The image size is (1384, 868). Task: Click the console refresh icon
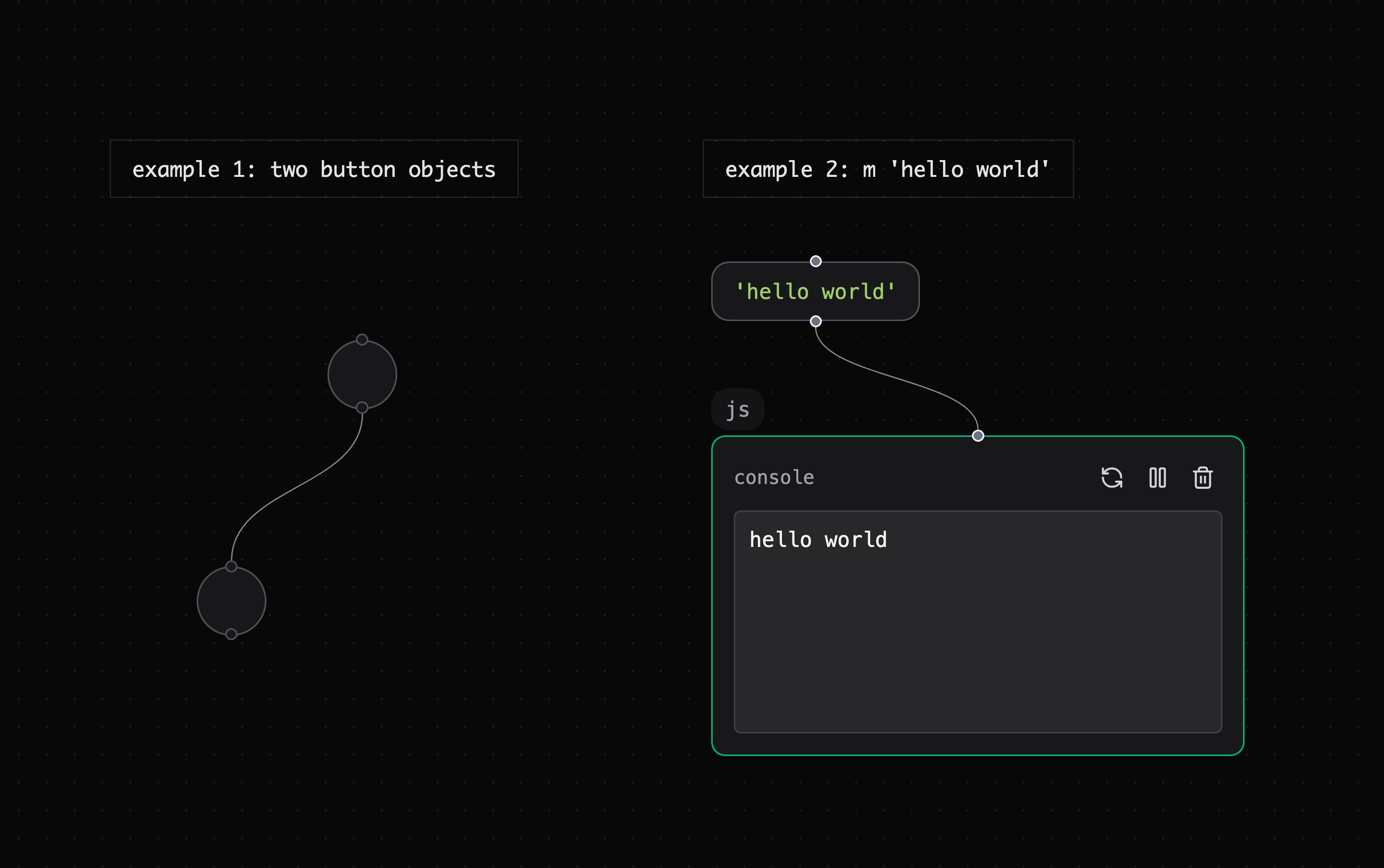[1112, 478]
